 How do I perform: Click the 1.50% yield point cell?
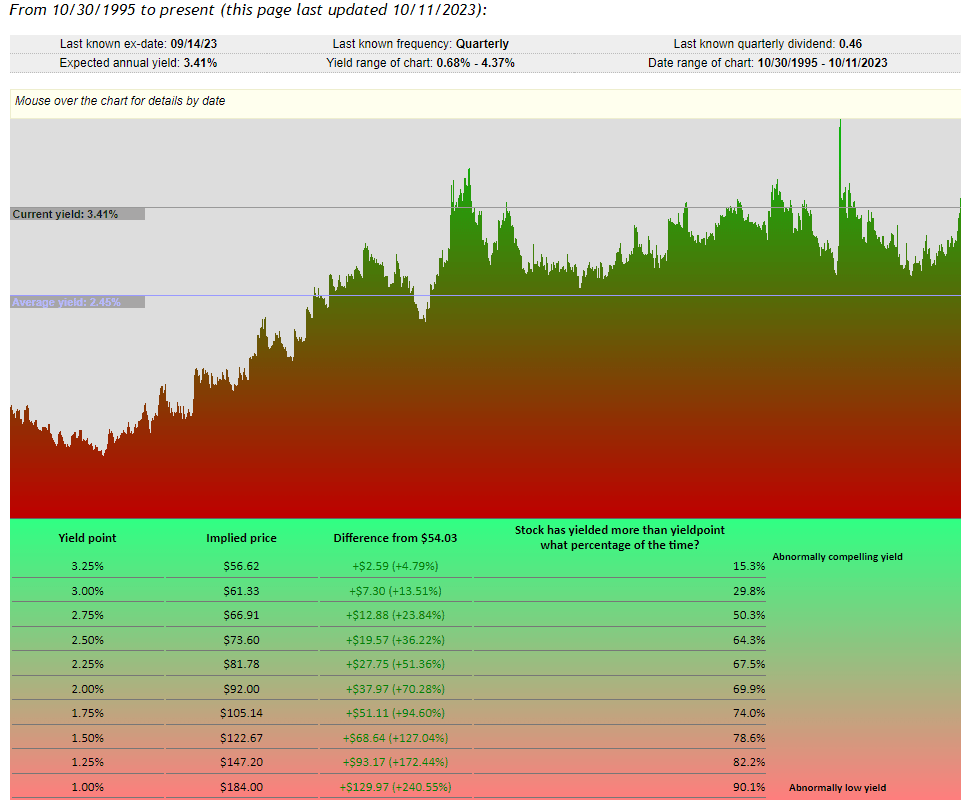[x=88, y=738]
